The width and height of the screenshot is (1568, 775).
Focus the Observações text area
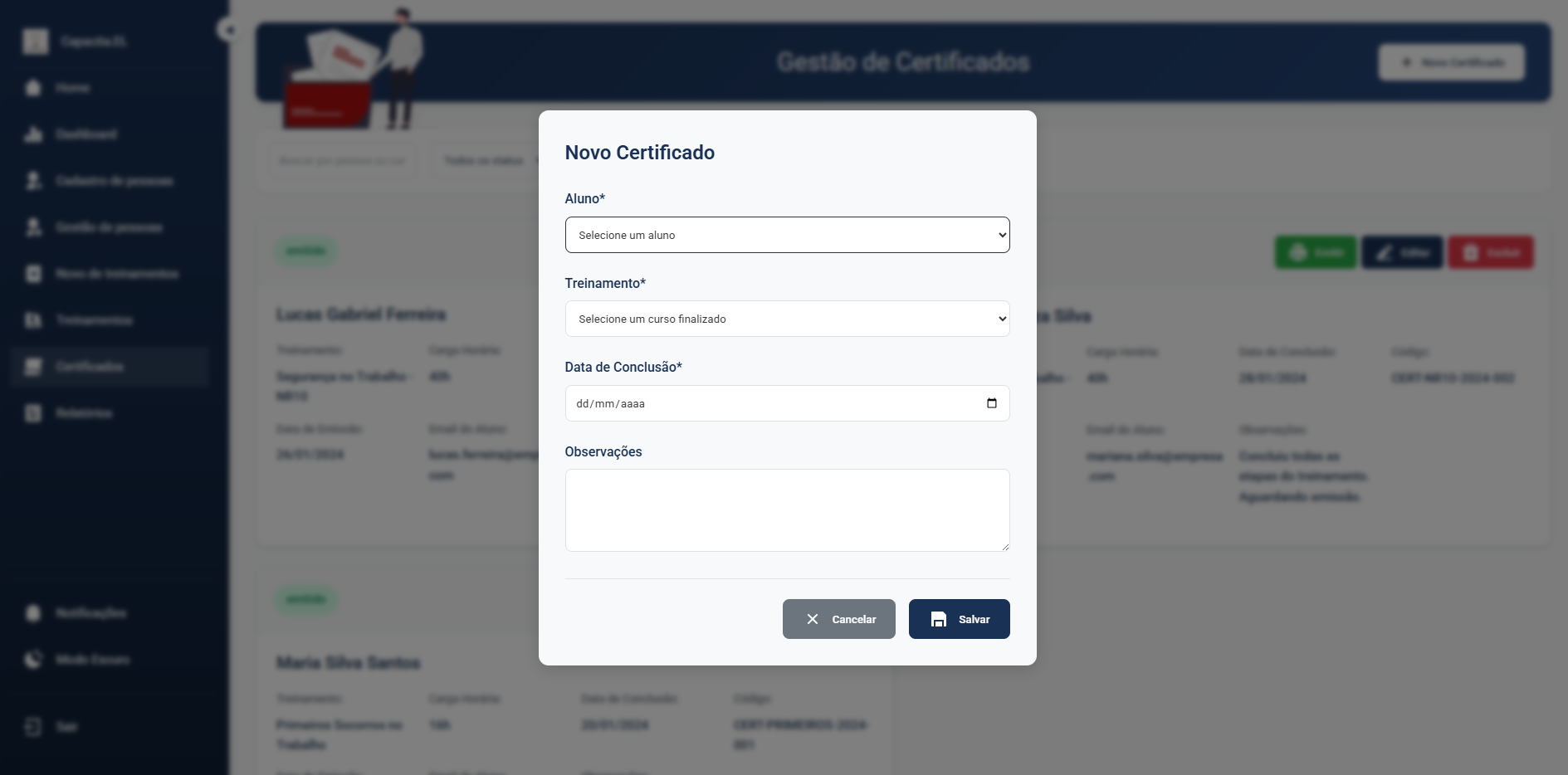[x=787, y=510]
